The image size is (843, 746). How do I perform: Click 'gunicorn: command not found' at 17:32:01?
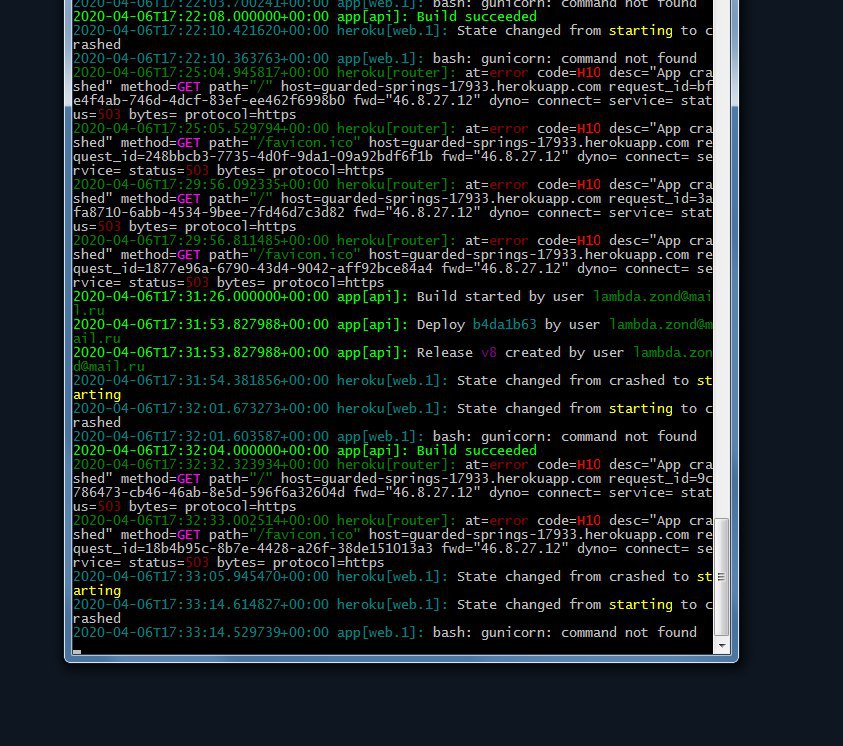click(589, 436)
